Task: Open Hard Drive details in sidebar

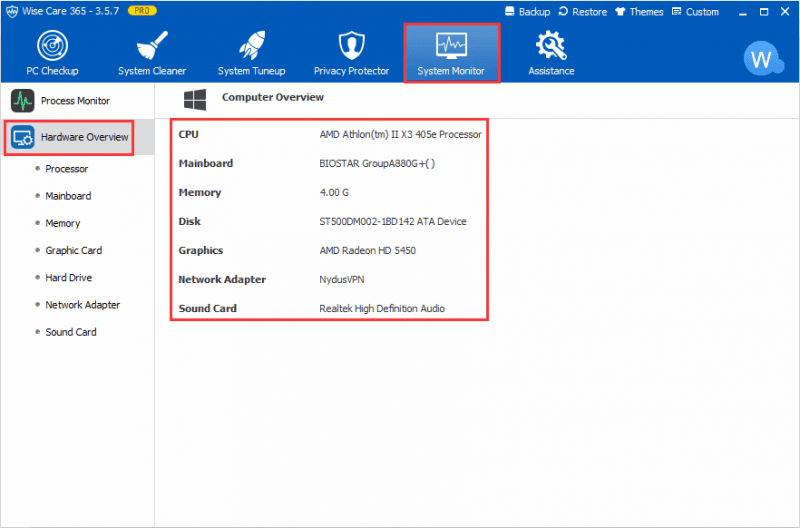Action: point(68,277)
